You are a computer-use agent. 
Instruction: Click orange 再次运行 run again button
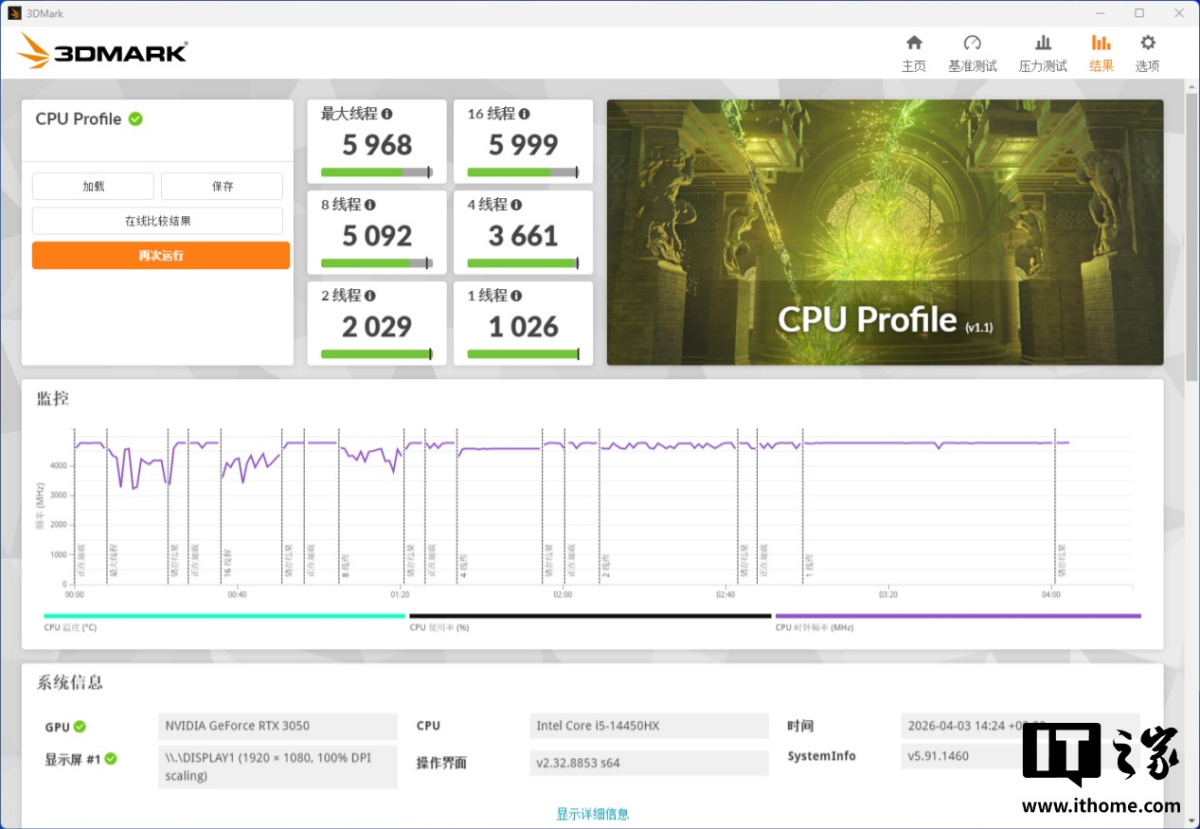[x=161, y=256]
